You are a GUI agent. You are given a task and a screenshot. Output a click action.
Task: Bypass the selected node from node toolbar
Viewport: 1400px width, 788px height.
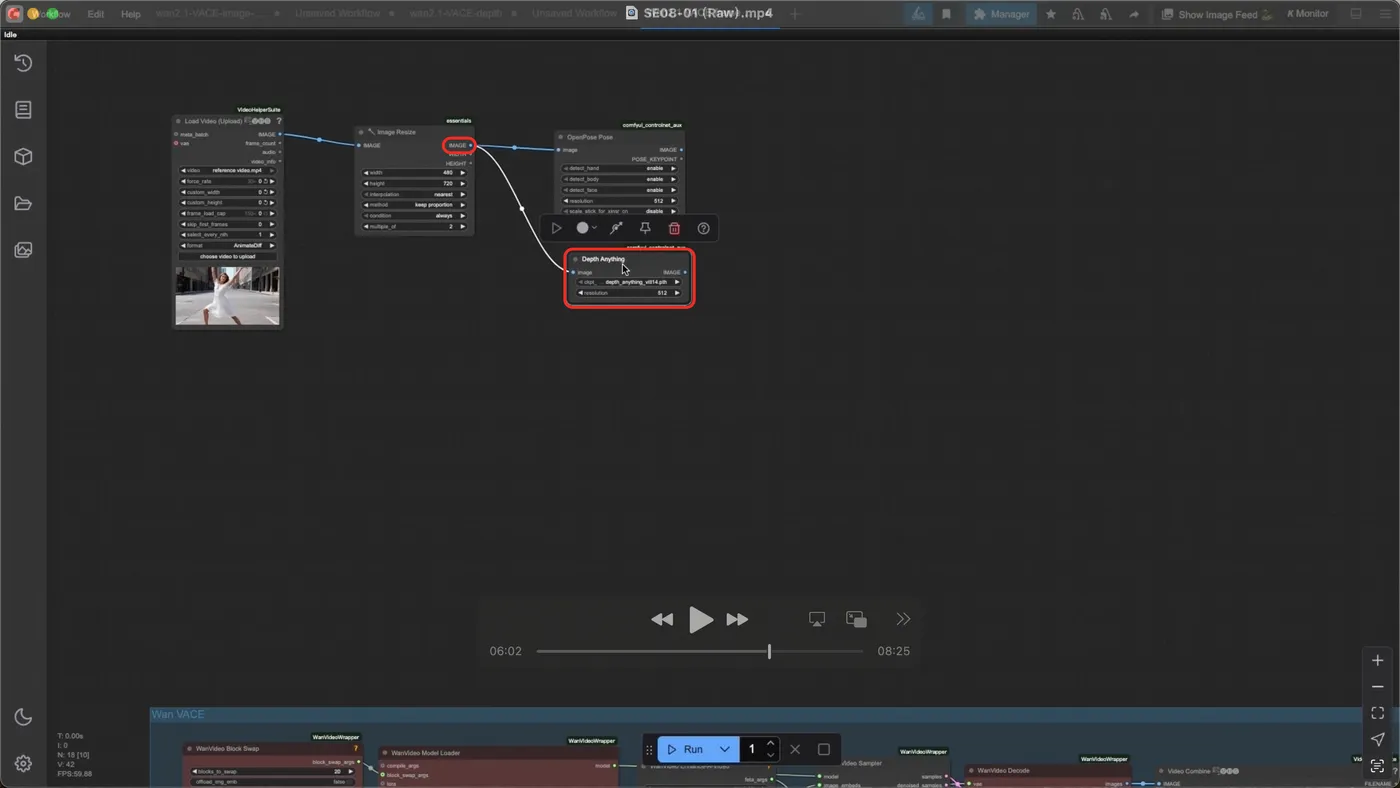(616, 228)
